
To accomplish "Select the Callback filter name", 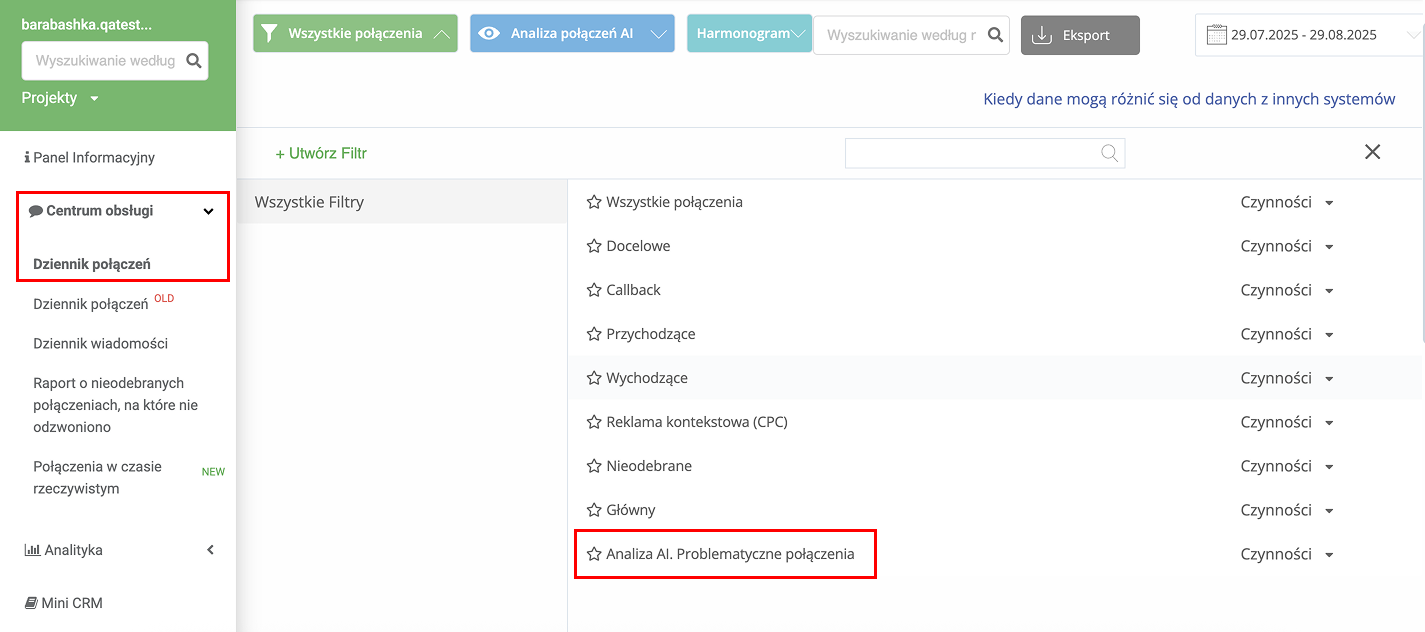I will click(x=634, y=290).
